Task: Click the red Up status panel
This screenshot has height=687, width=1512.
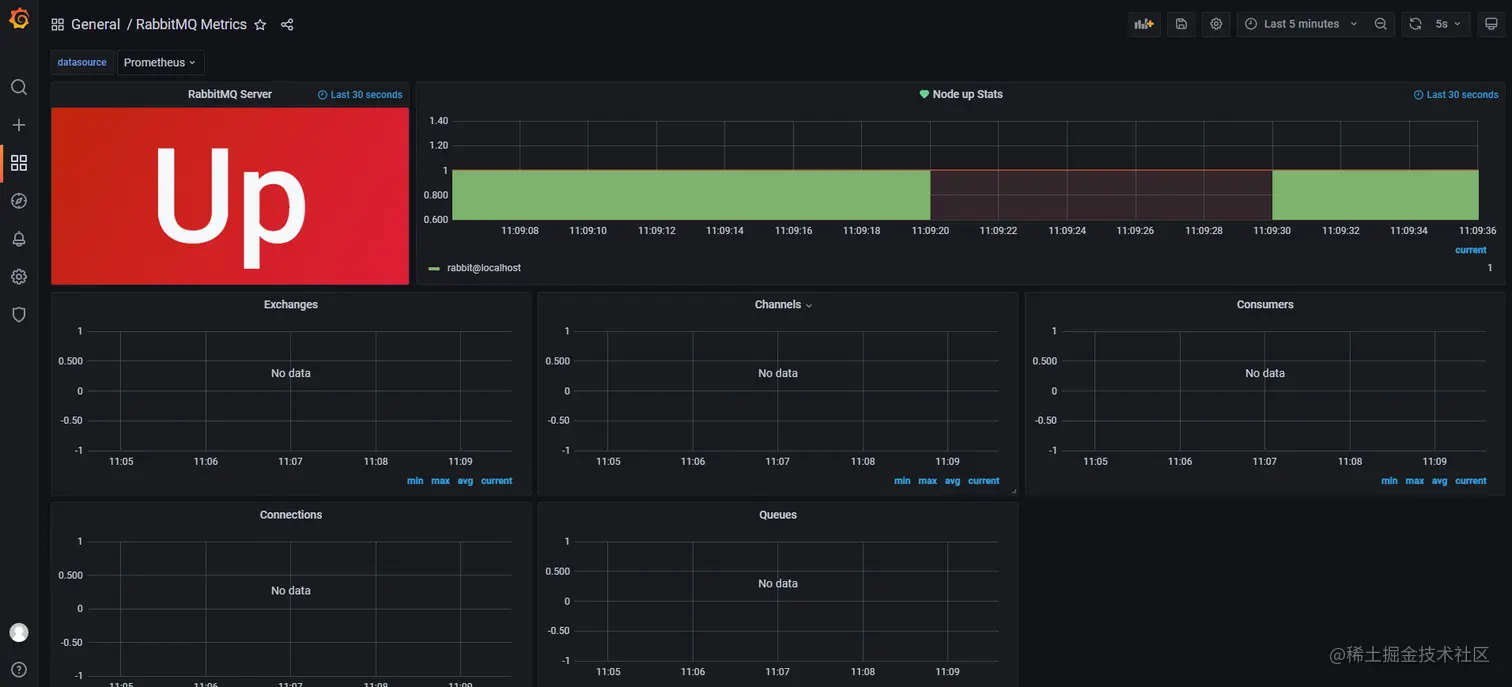Action: (x=230, y=196)
